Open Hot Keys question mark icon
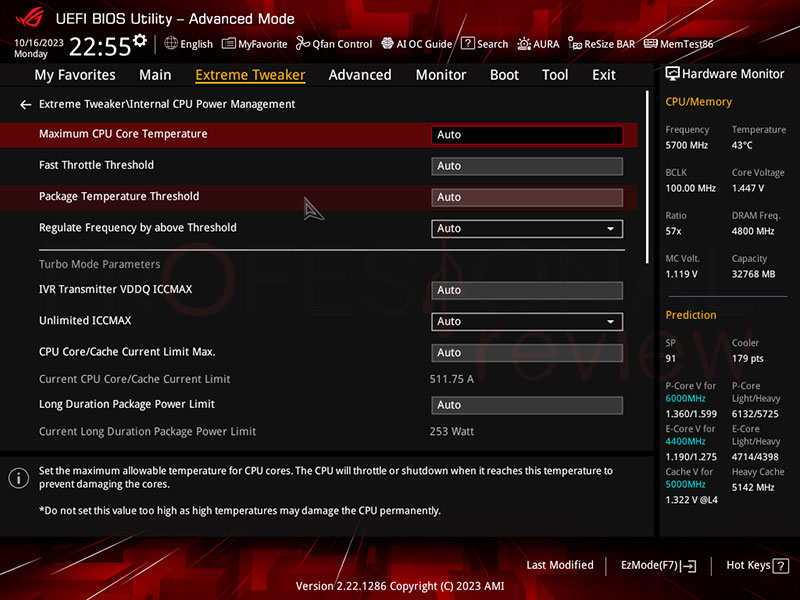This screenshot has width=800, height=600. [781, 565]
